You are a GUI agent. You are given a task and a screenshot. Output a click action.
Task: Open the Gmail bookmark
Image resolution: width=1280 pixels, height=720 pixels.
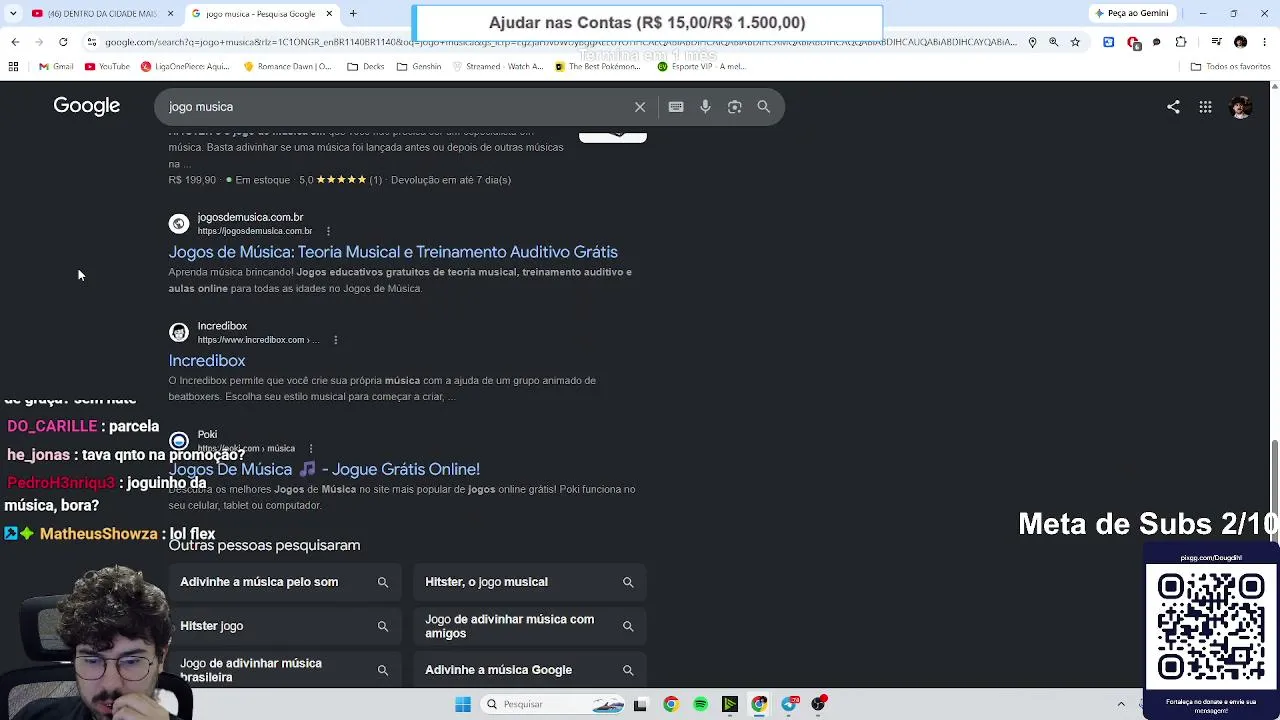56,67
